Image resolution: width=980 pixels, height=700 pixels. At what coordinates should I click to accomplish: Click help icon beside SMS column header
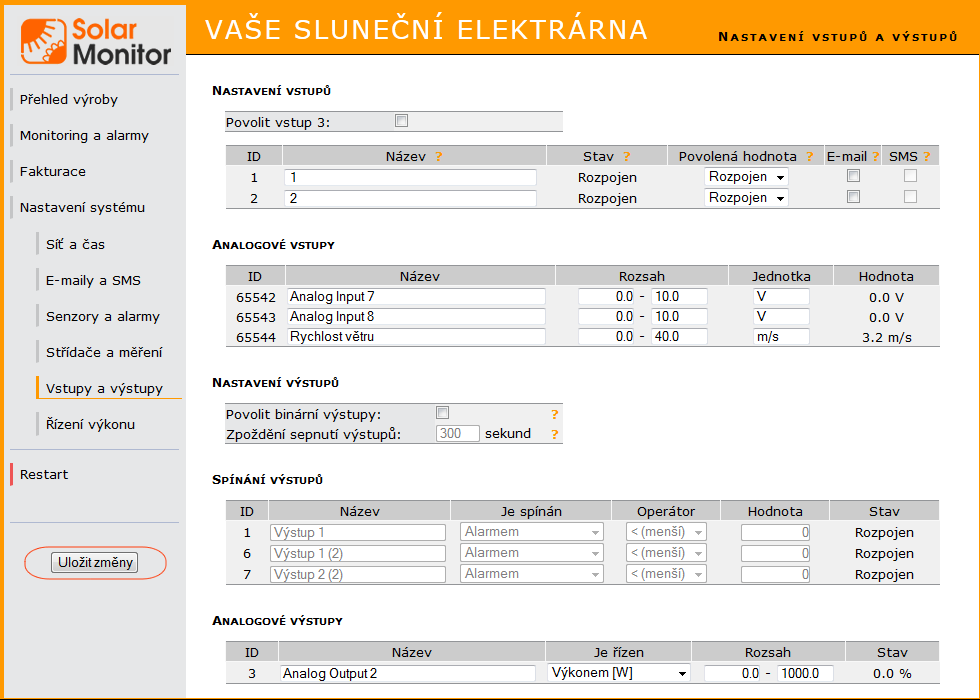pos(926,156)
